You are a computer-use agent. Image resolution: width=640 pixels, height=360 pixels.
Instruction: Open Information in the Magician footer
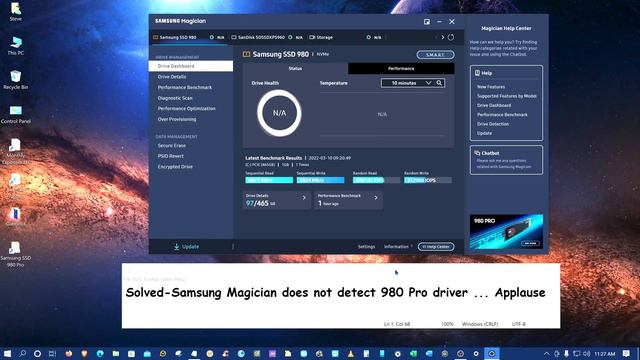pos(396,247)
